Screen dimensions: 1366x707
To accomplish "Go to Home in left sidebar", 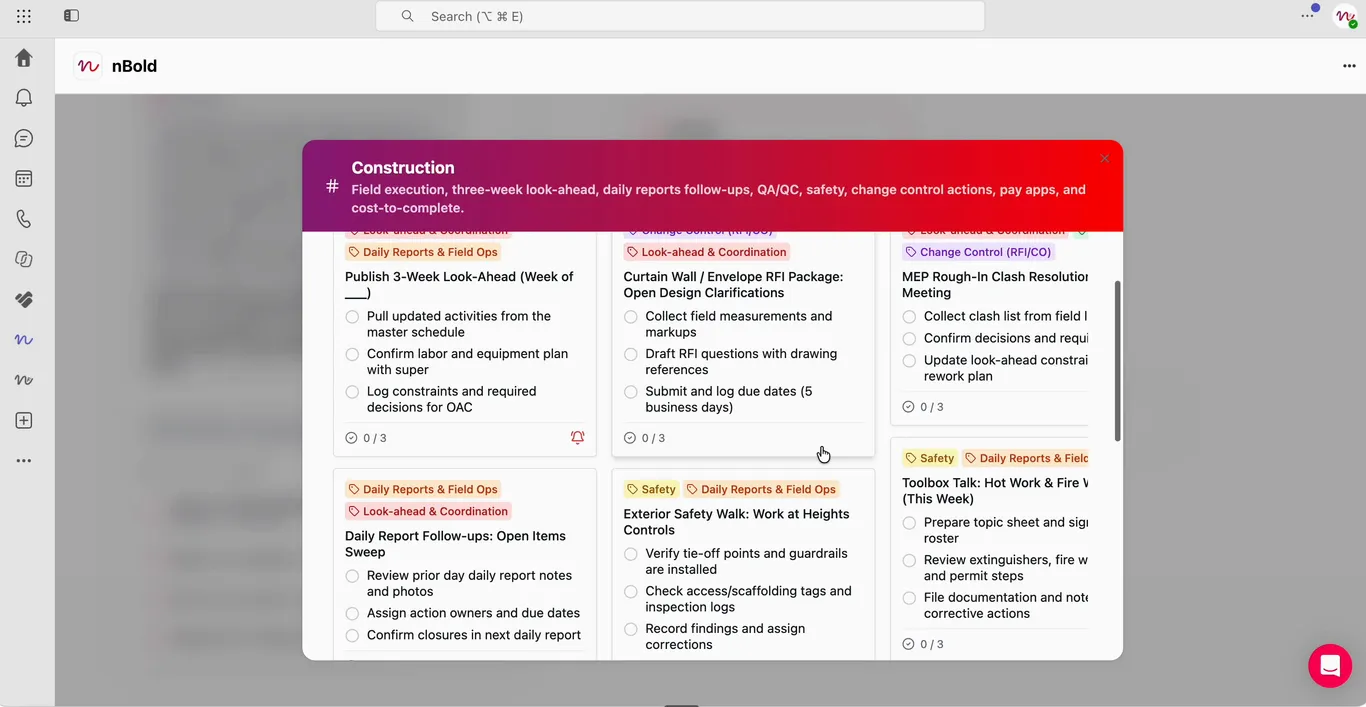I will 24,58.
